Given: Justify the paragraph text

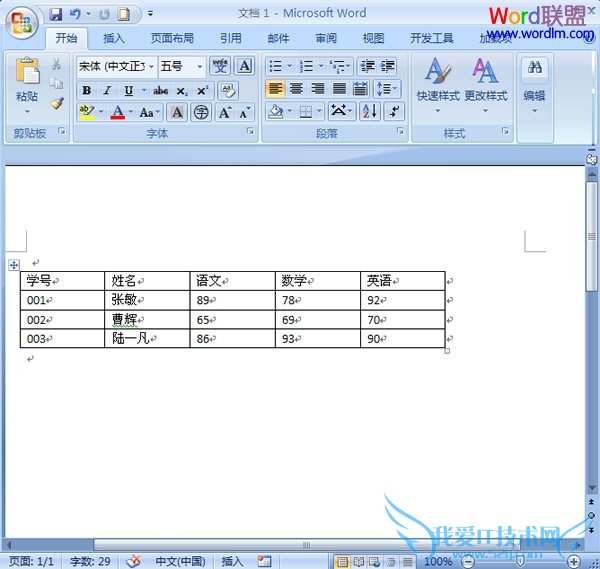Looking at the screenshot, I should (339, 89).
